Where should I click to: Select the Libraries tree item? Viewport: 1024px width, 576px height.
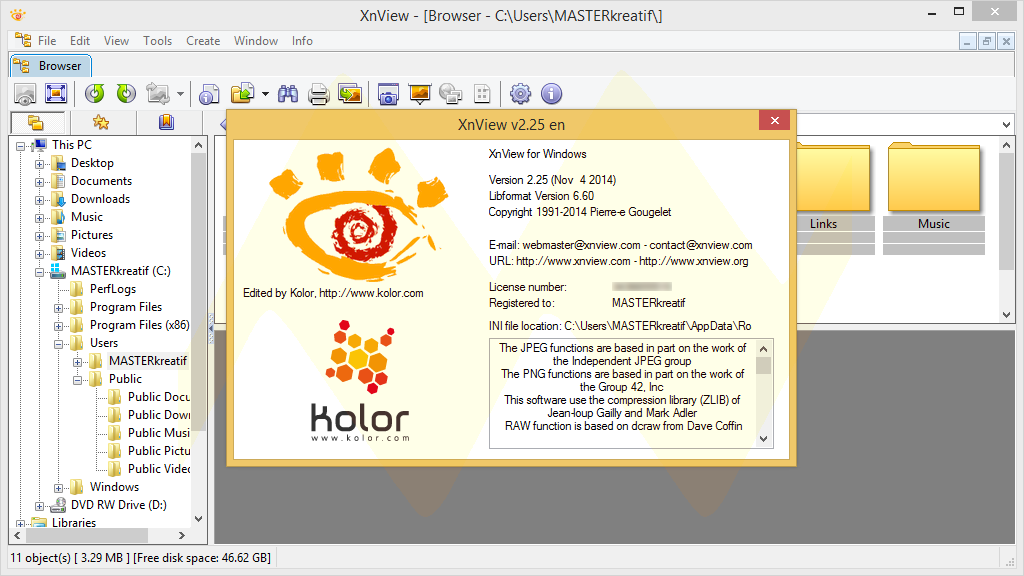pyautogui.click(x=74, y=522)
